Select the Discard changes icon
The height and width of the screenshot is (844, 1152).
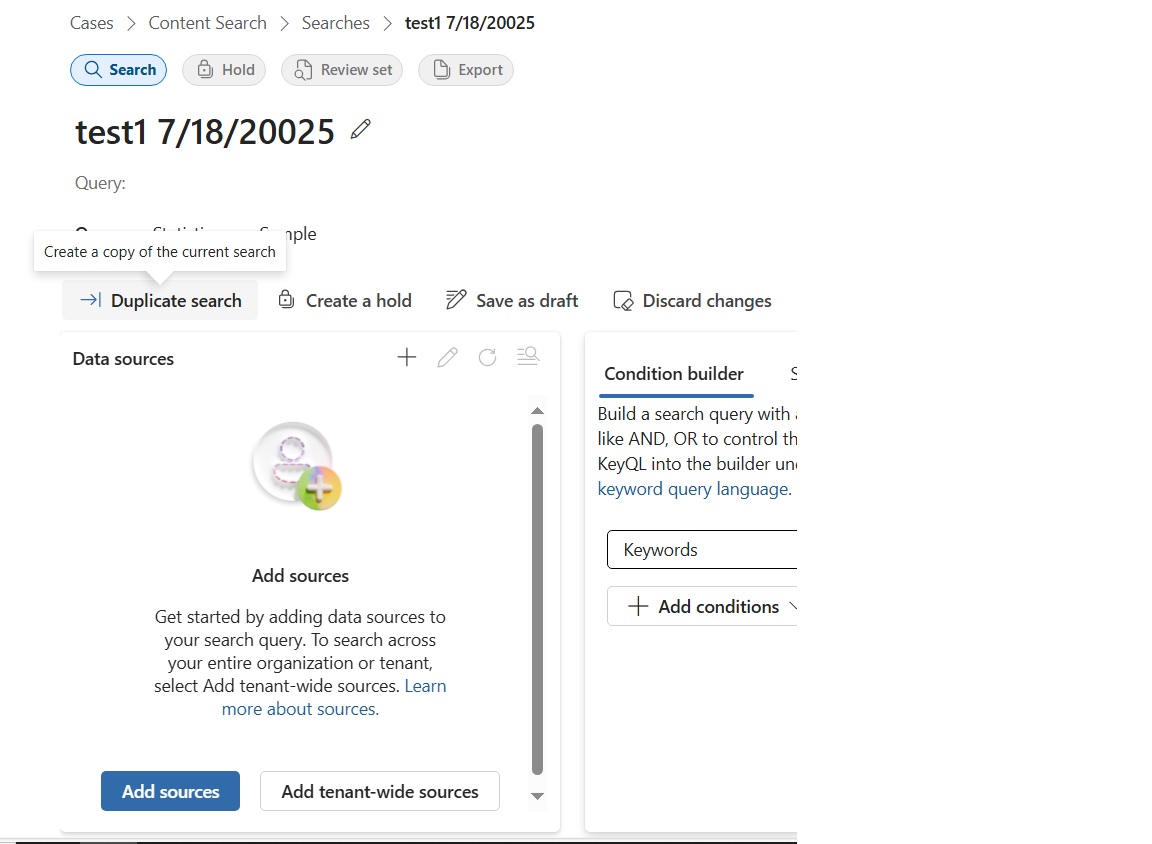[x=622, y=300]
